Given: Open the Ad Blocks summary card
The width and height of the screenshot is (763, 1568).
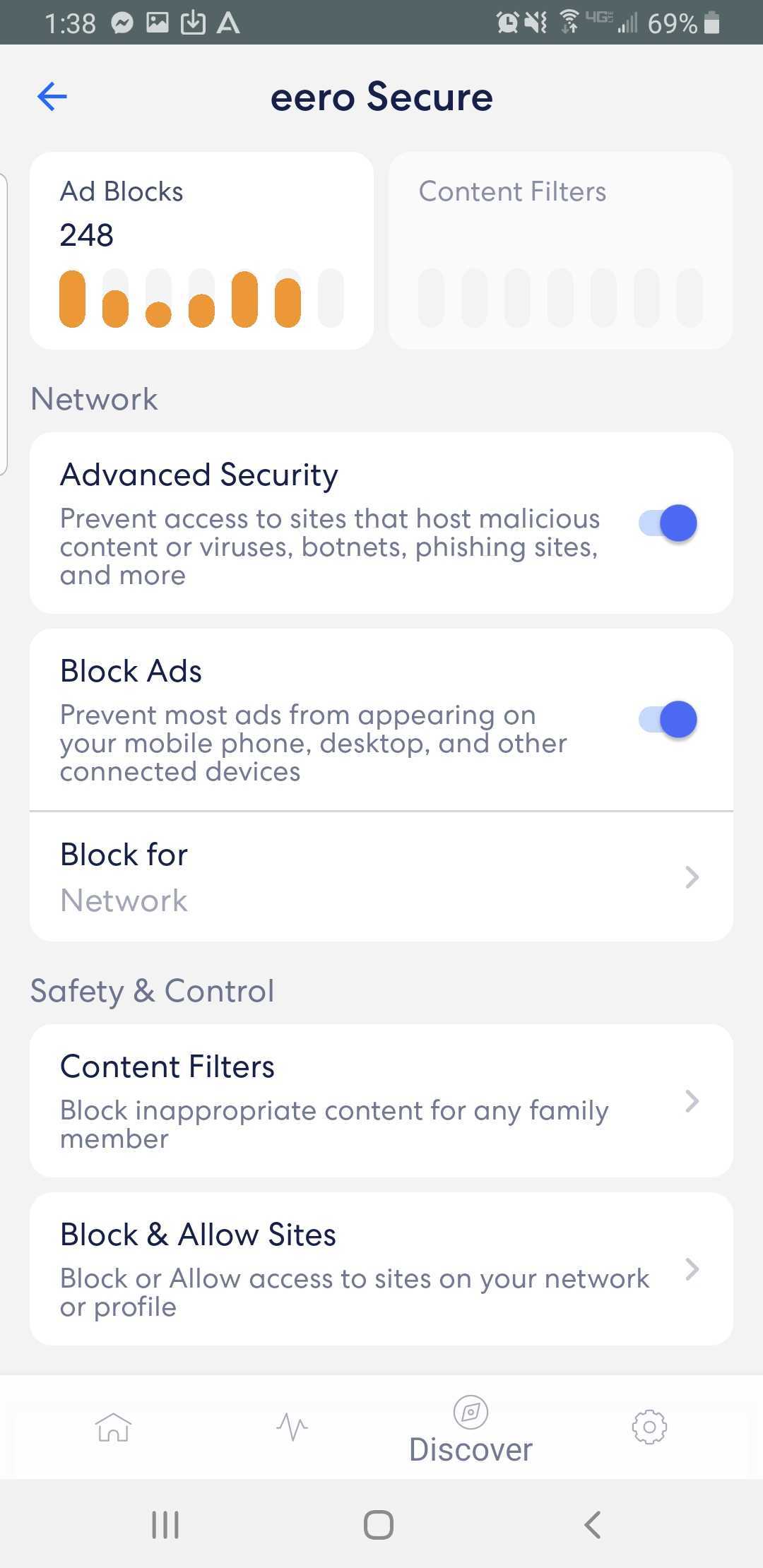Looking at the screenshot, I should click(x=201, y=251).
